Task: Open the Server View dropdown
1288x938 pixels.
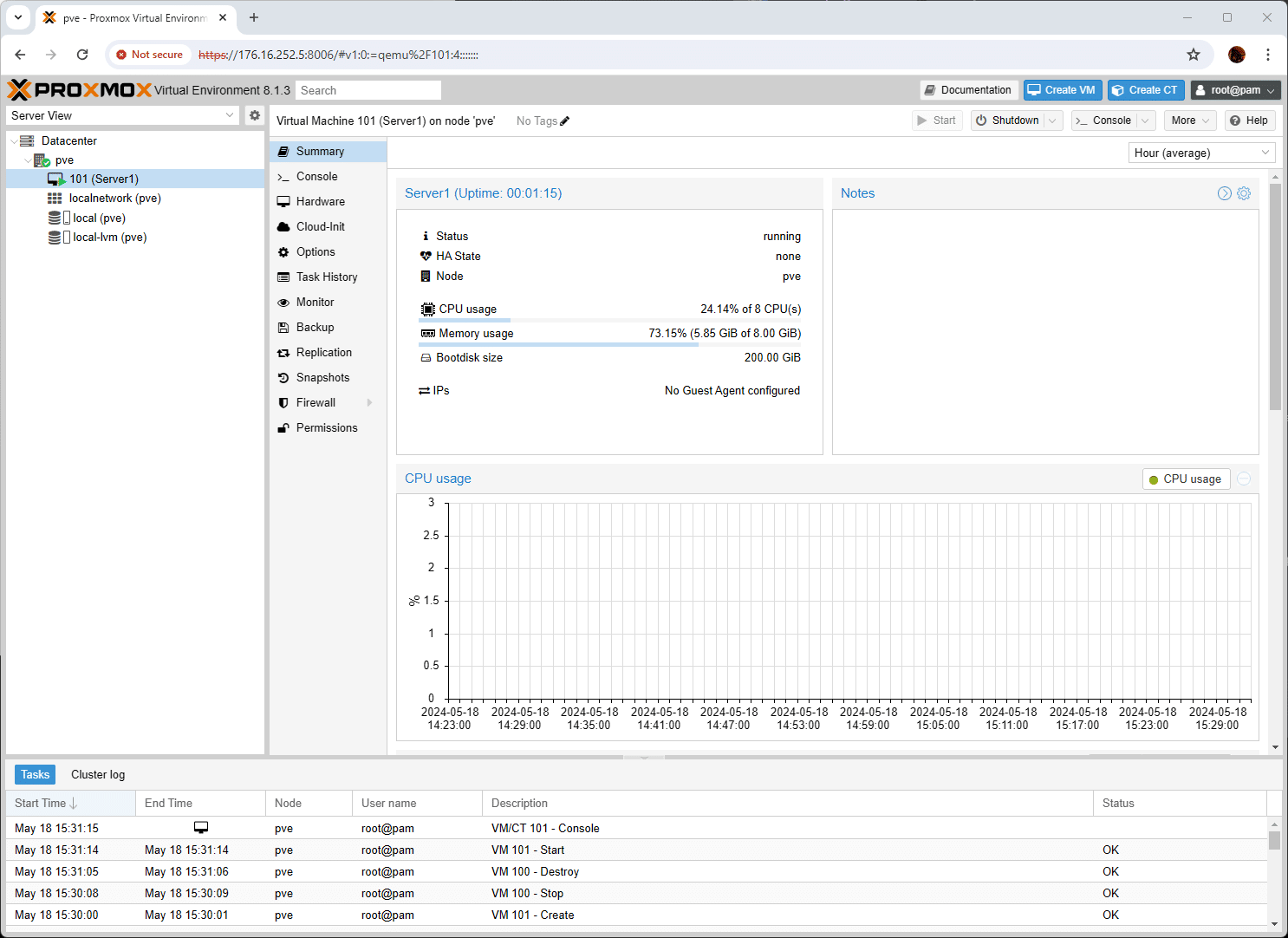Action: coord(122,115)
